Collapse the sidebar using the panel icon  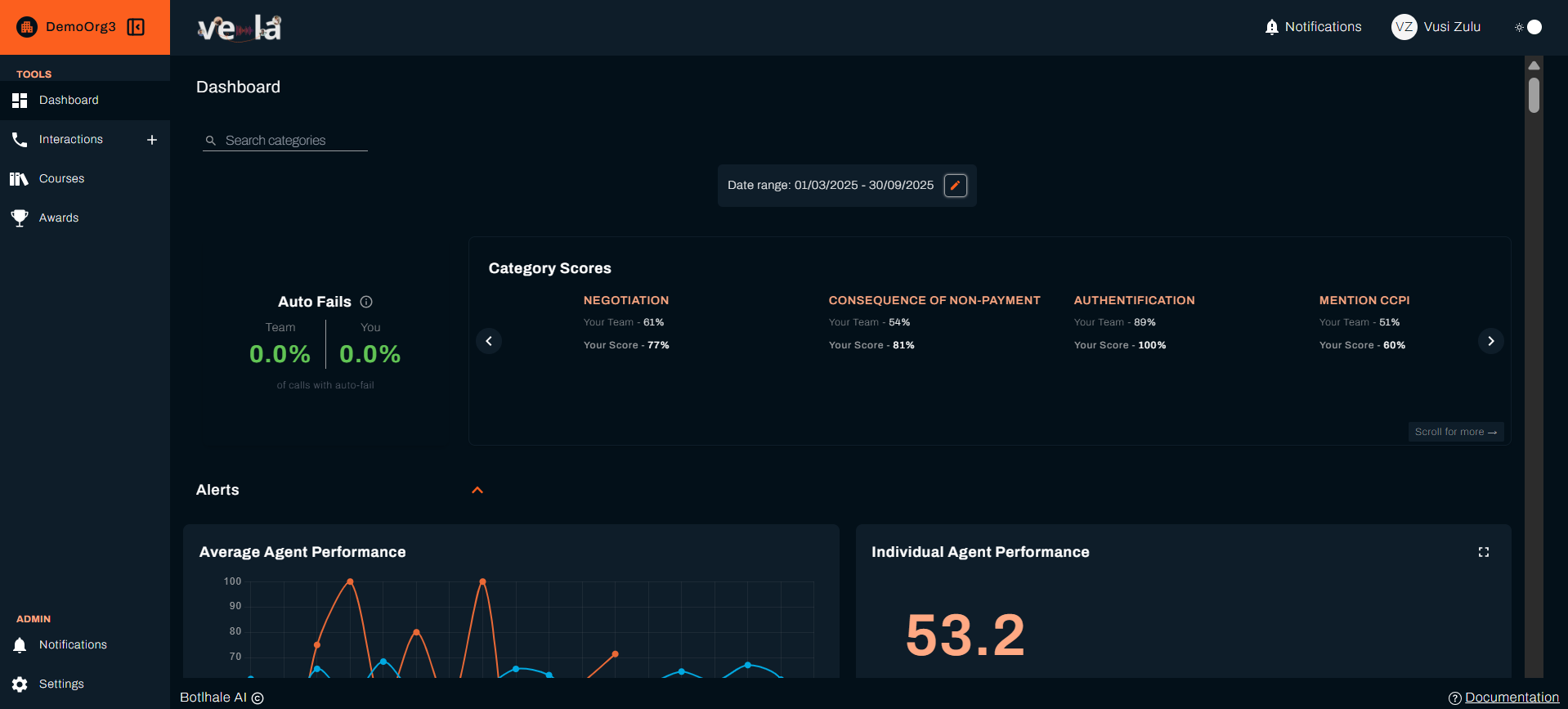tap(136, 27)
